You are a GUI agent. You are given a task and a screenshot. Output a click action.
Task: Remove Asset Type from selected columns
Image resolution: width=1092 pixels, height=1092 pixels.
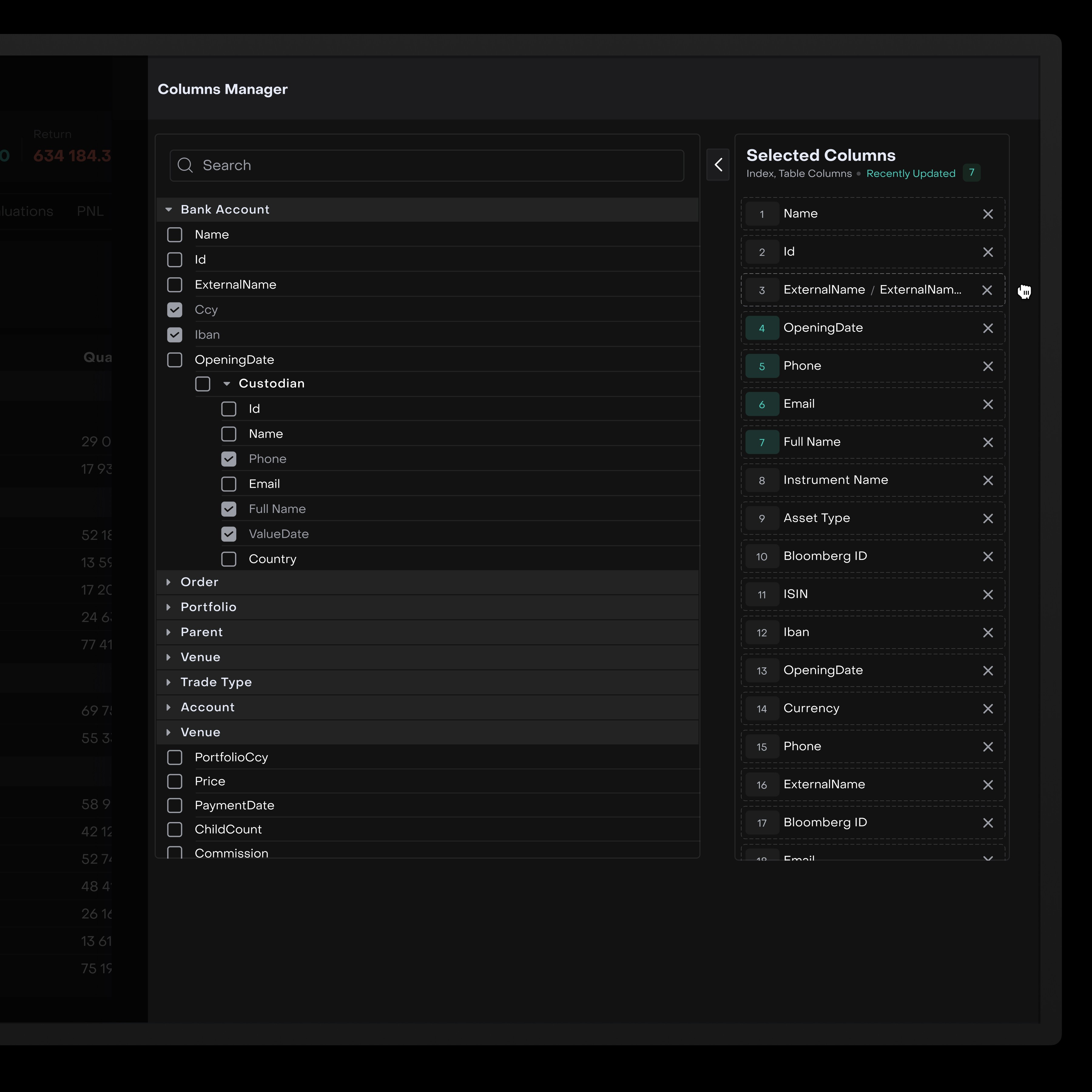987,518
